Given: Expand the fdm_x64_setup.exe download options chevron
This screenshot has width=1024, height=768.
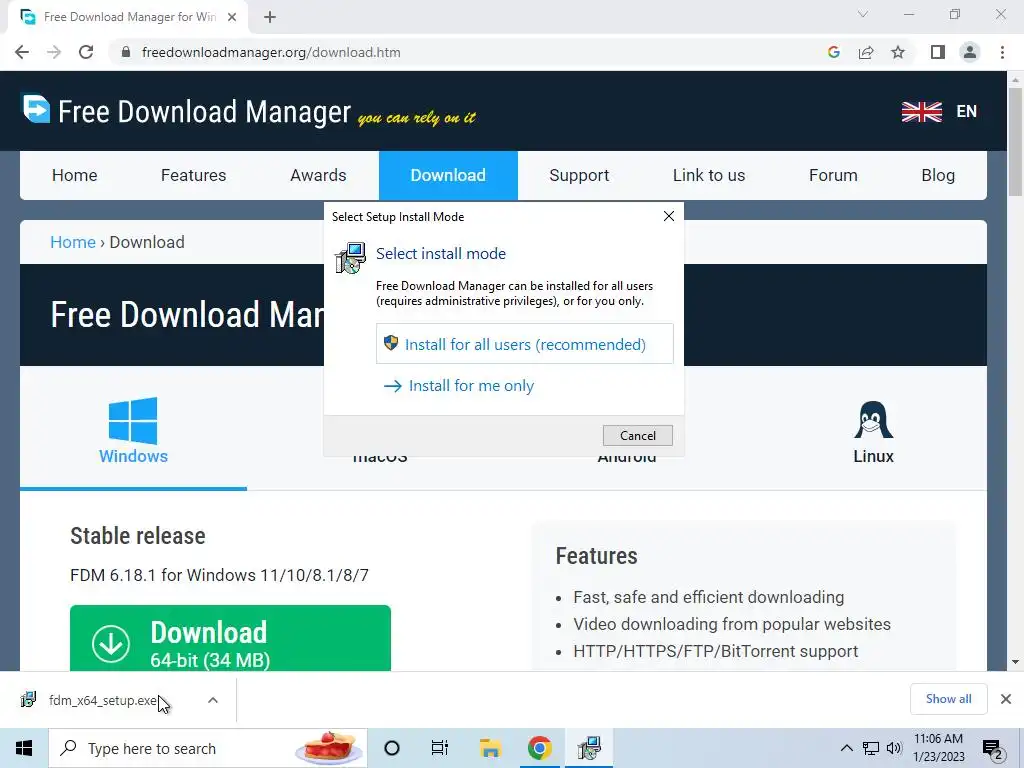Looking at the screenshot, I should 213,700.
